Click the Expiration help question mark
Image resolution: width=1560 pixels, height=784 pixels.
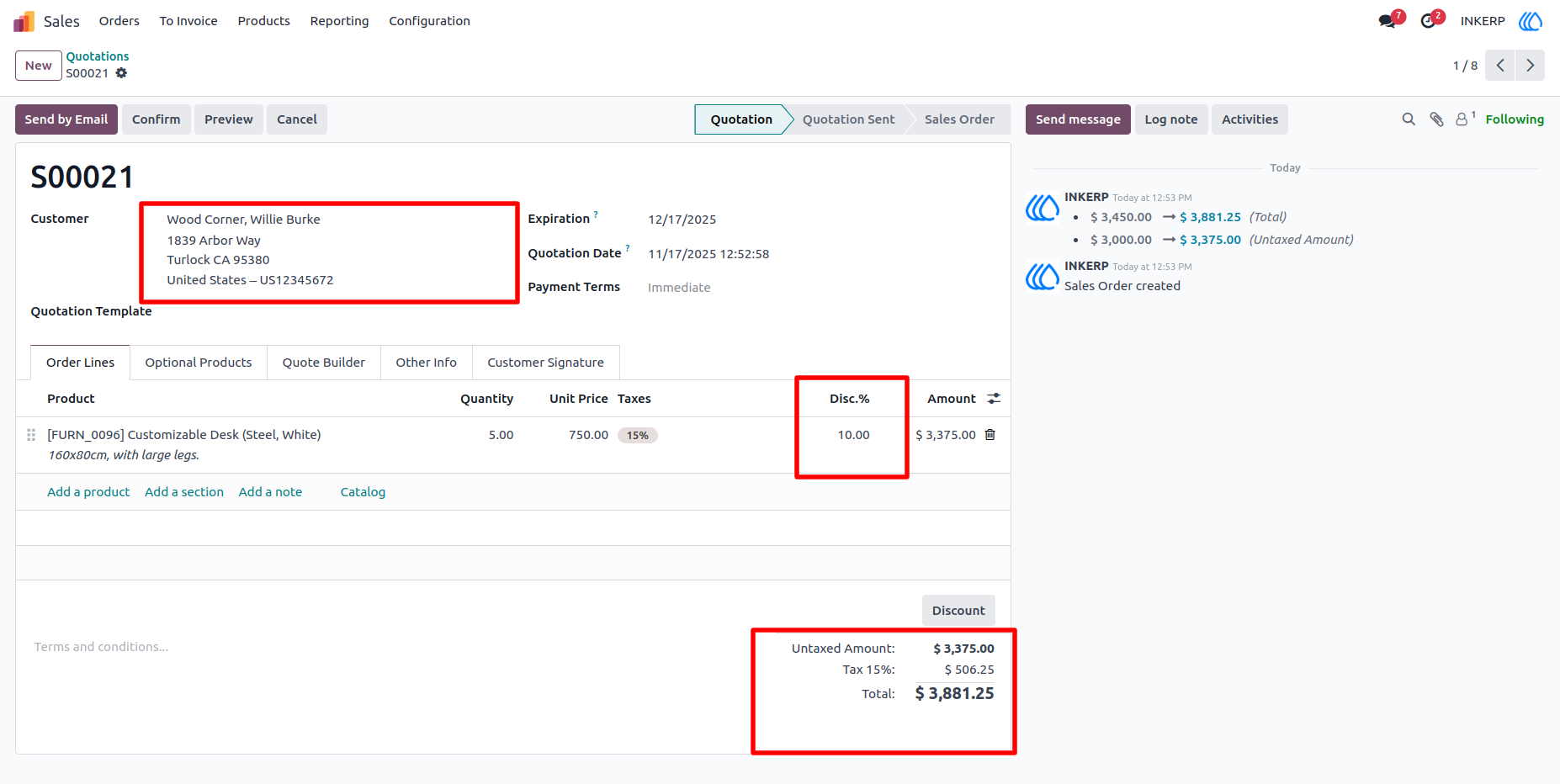596,215
